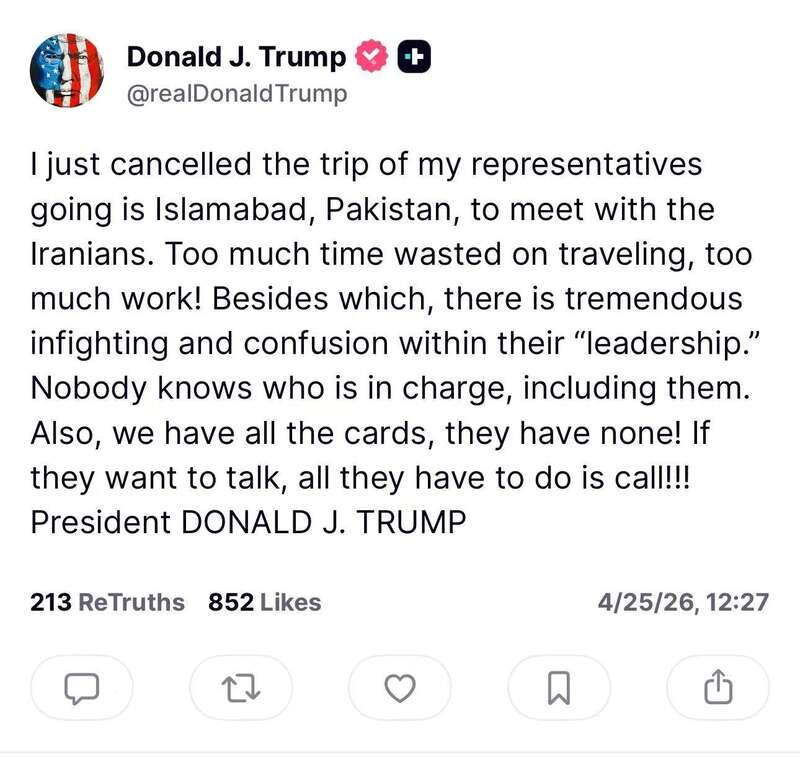800x757 pixels.
Task: ReTruth this post with the arrows icon
Action: pos(241,687)
